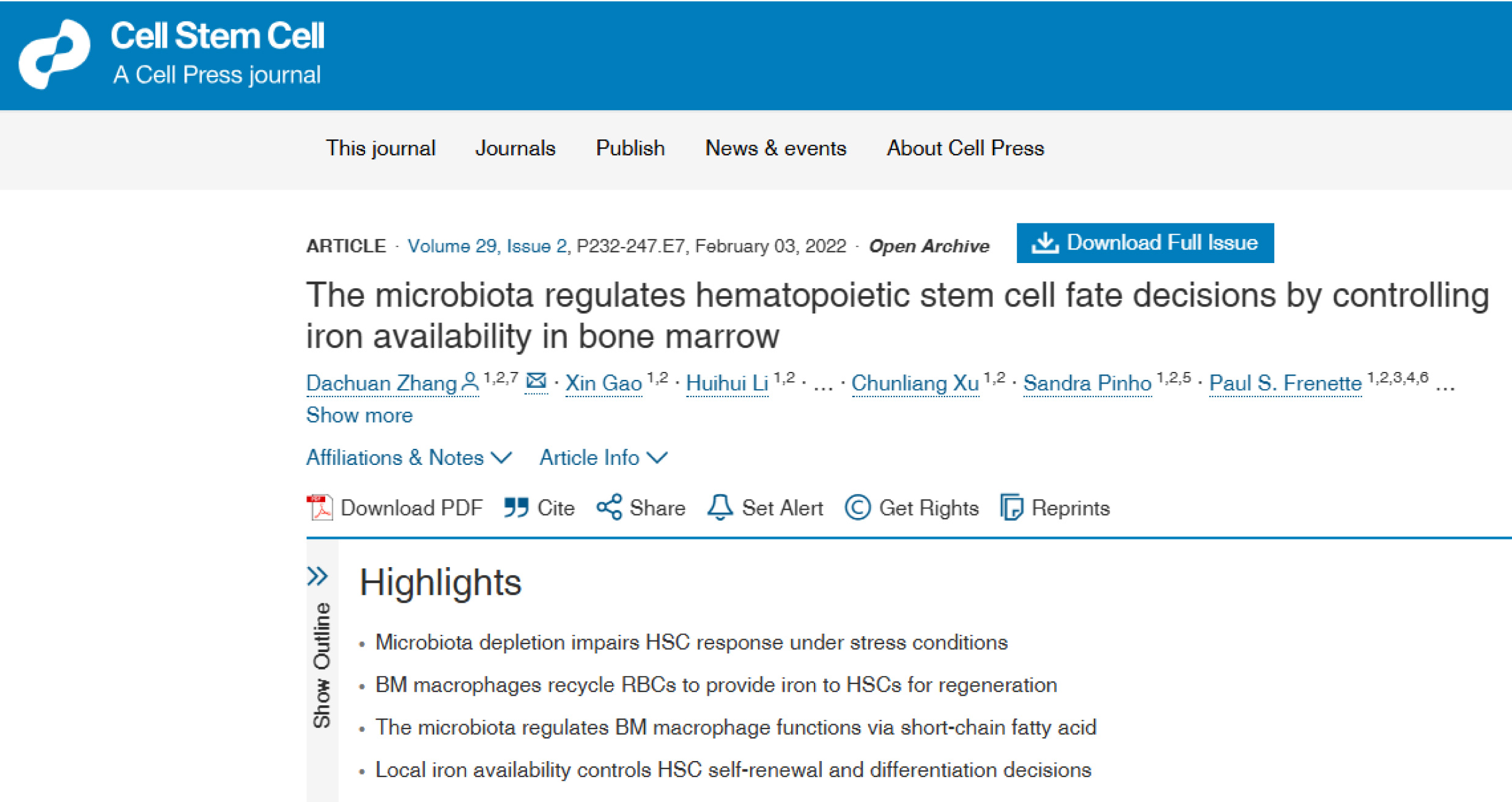Expand the Affiliations & Notes section
Viewport: 1512px width, 802px height.
click(408, 458)
